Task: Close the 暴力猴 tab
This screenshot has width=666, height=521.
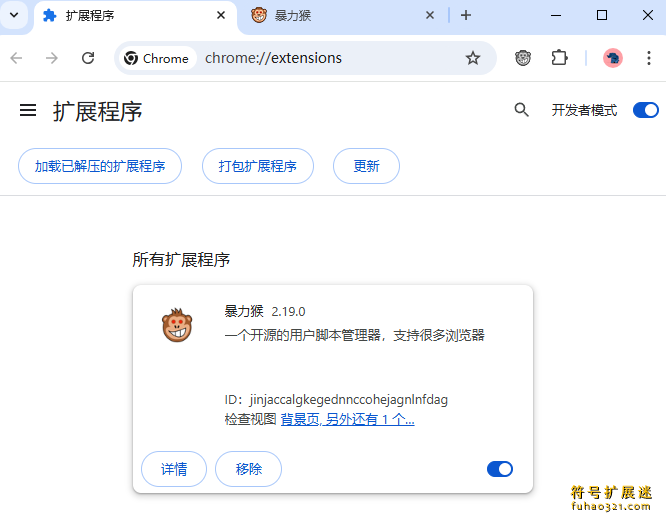Action: click(429, 16)
